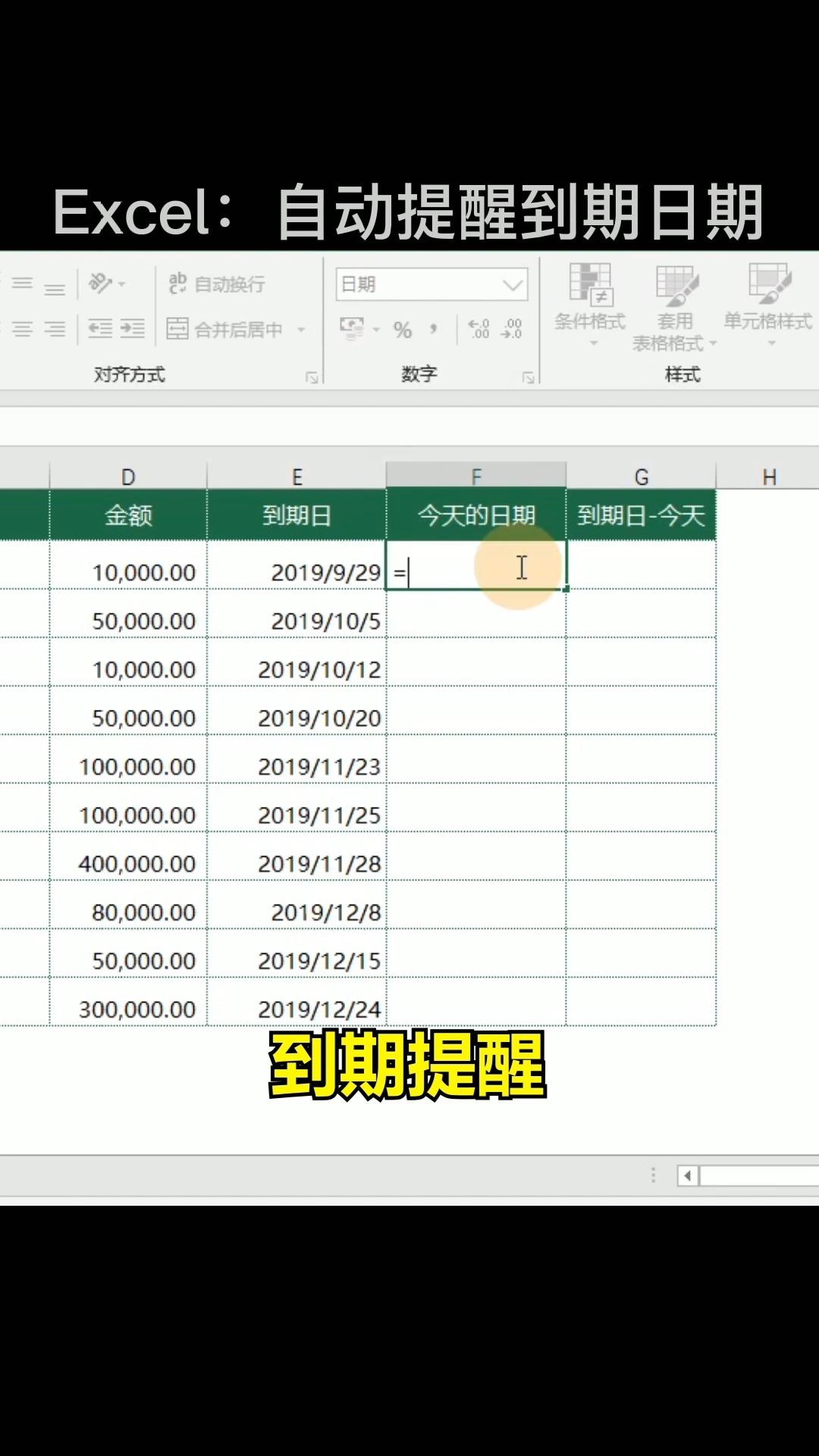Image resolution: width=819 pixels, height=1456 pixels.
Task: Expand the 合并后居中 dropdown arrow
Action: click(x=301, y=330)
